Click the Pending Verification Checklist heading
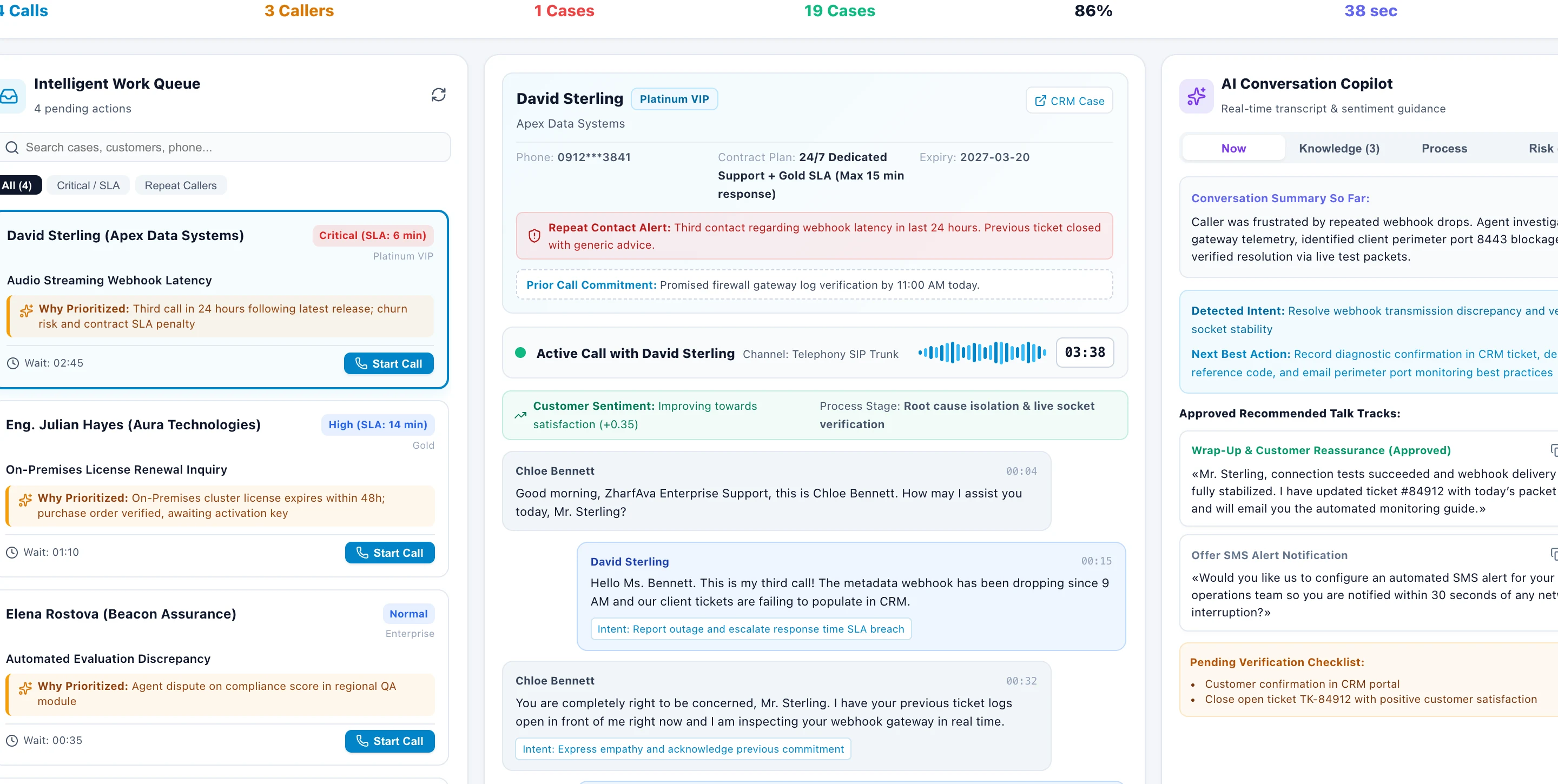The width and height of the screenshot is (1558, 784). [1277, 662]
